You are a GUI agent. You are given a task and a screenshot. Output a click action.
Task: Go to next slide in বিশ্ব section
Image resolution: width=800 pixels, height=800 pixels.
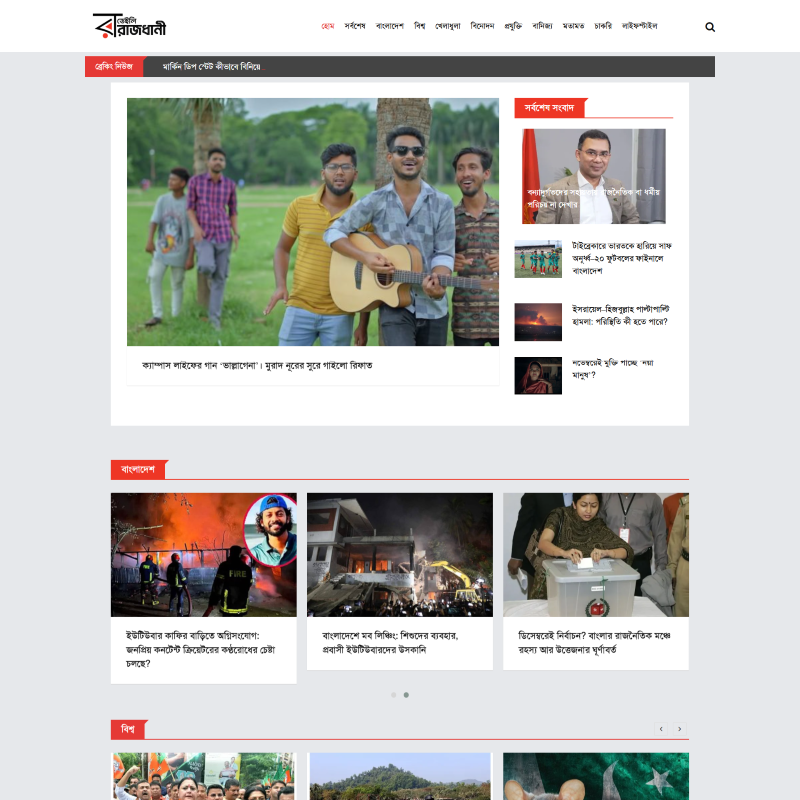[679, 729]
